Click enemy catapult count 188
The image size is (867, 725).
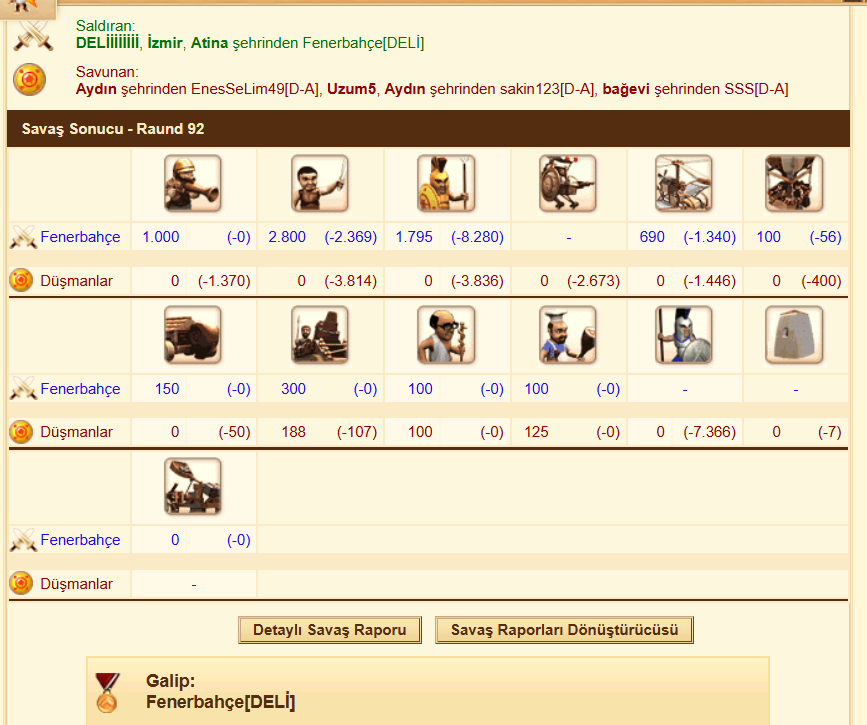point(293,432)
